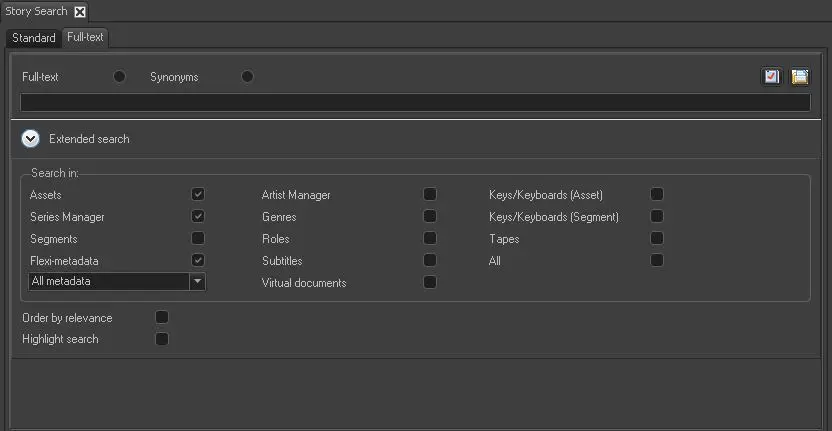832x431 pixels.
Task: Click the yellow save-disk icon button
Action: point(800,77)
